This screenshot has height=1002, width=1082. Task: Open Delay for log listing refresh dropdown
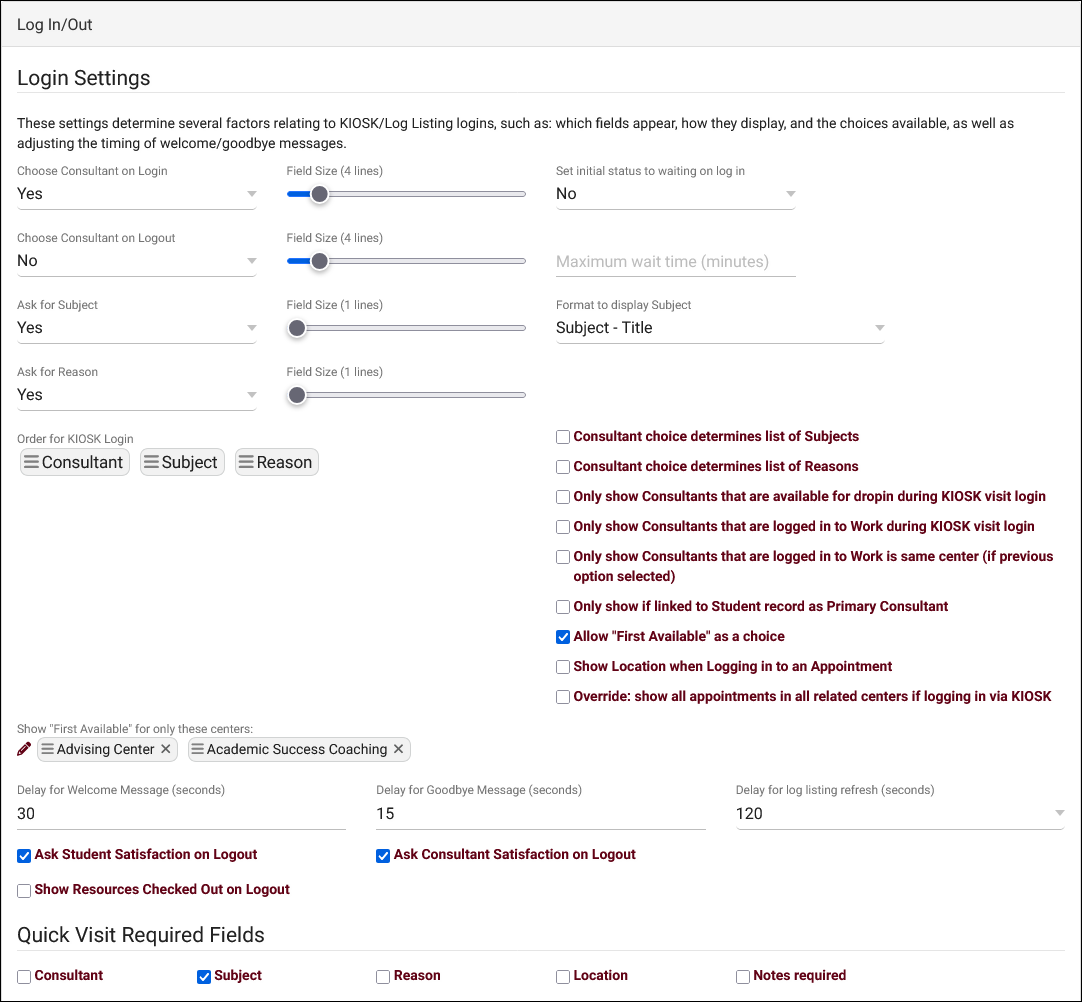pos(899,814)
